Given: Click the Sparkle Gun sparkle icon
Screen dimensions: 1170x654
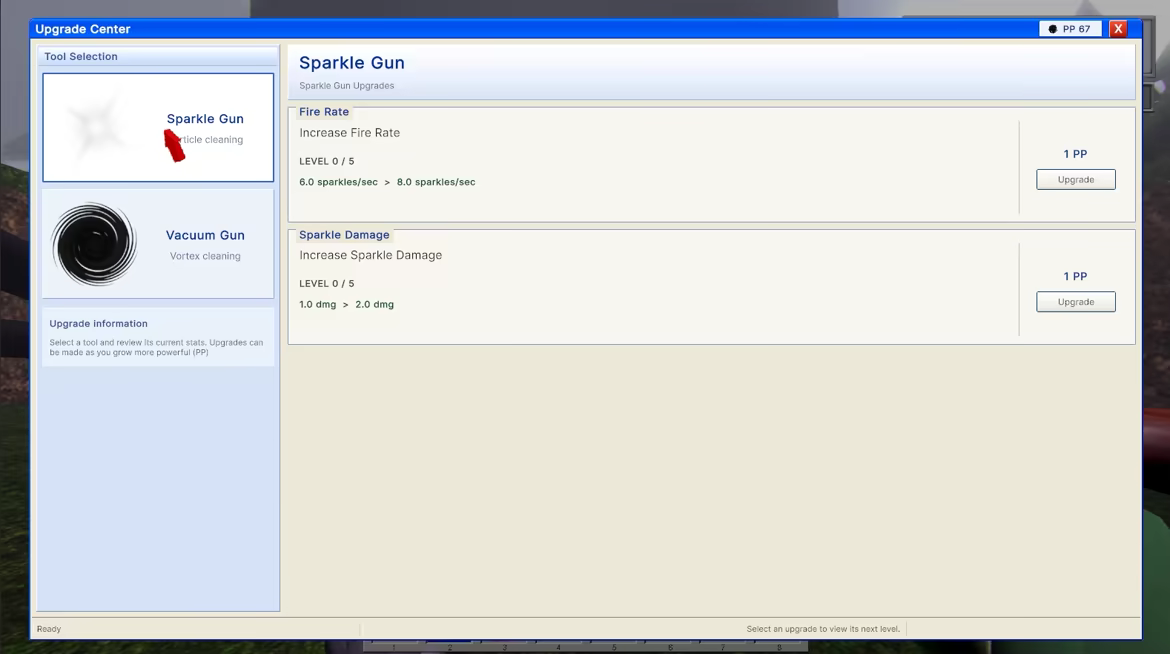Looking at the screenshot, I should pyautogui.click(x=97, y=128).
